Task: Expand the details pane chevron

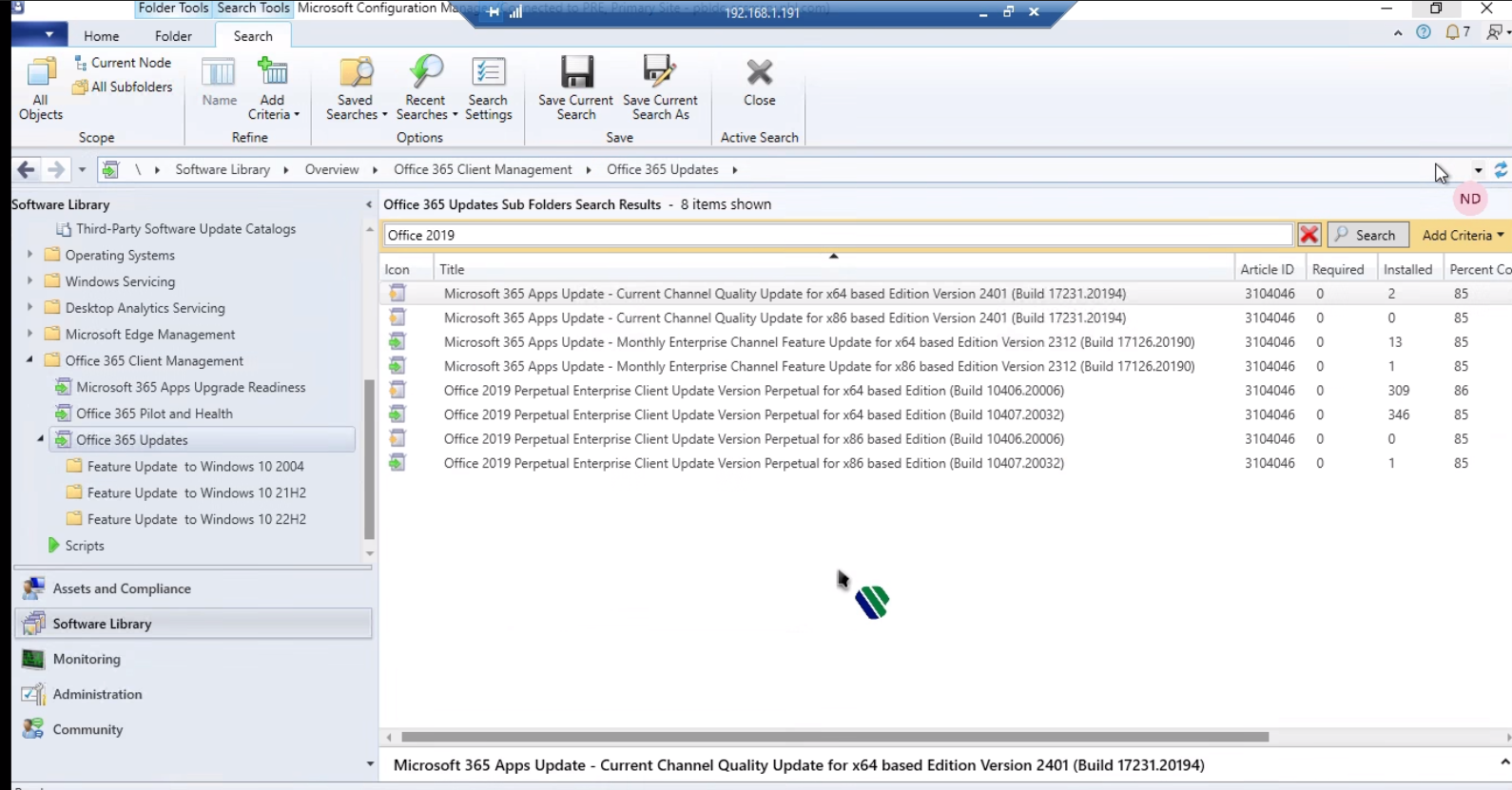Action: 1504,762
